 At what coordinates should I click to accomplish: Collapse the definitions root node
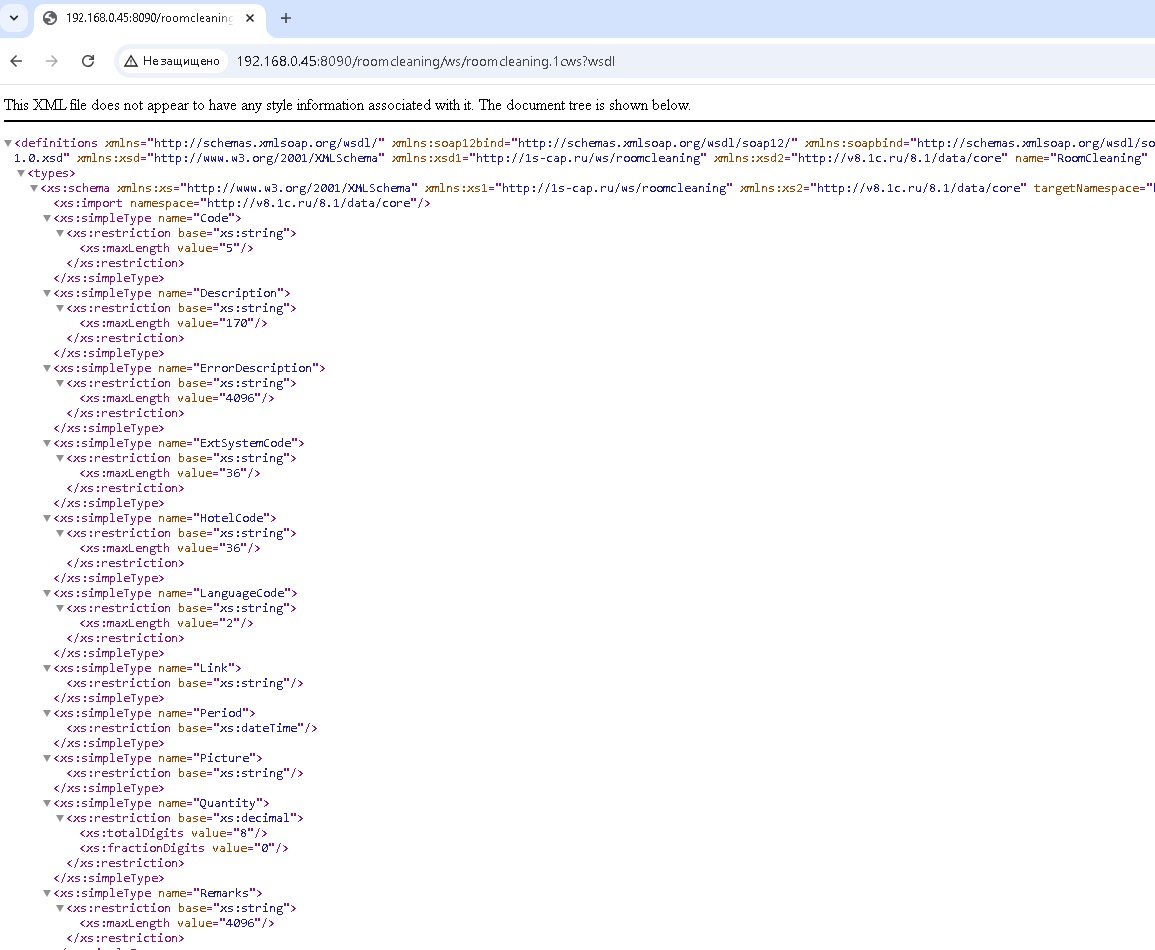pos(9,143)
